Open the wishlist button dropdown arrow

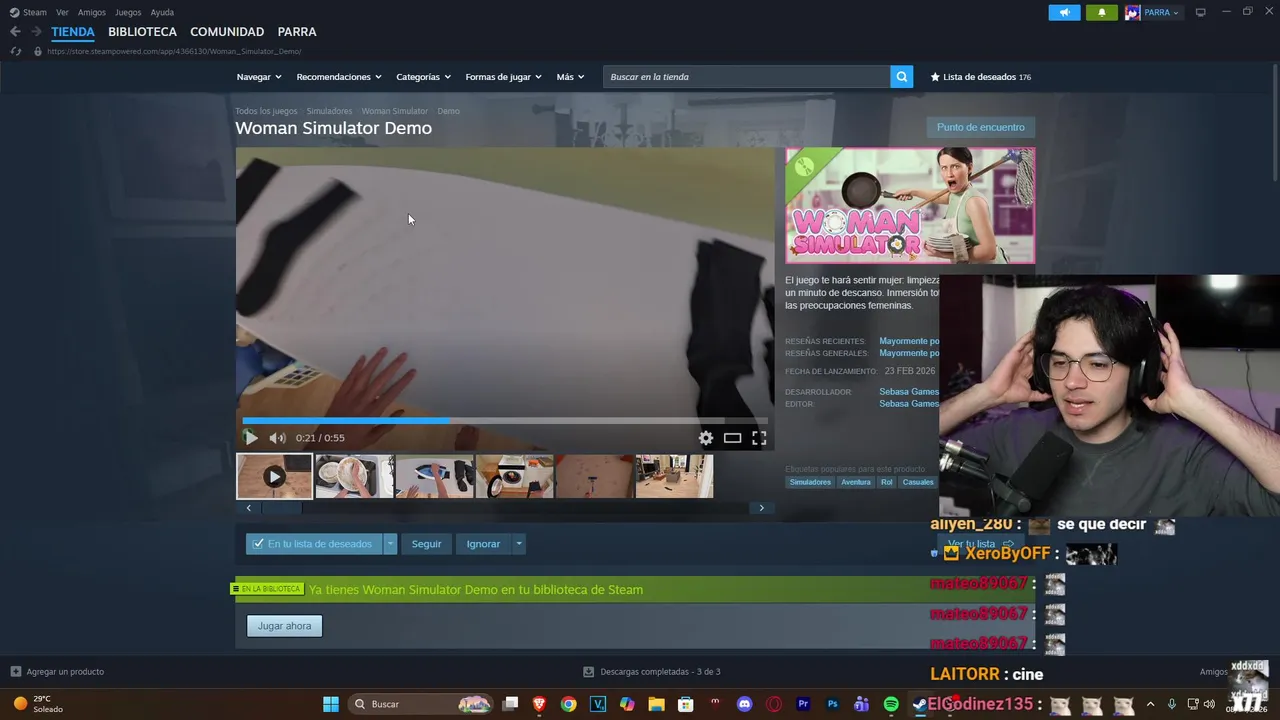pyautogui.click(x=390, y=544)
